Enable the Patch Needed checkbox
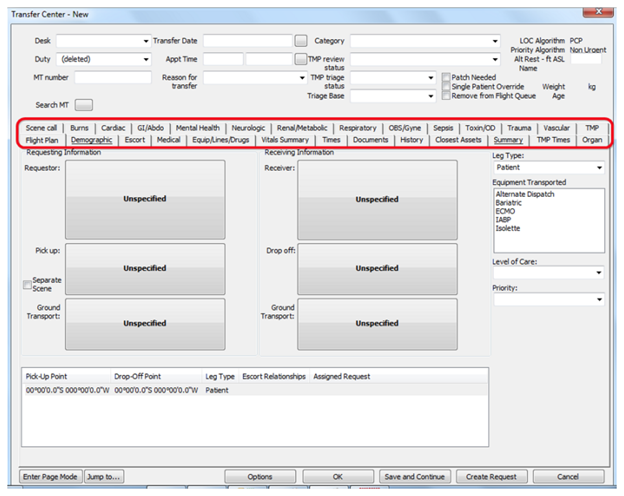 click(446, 77)
